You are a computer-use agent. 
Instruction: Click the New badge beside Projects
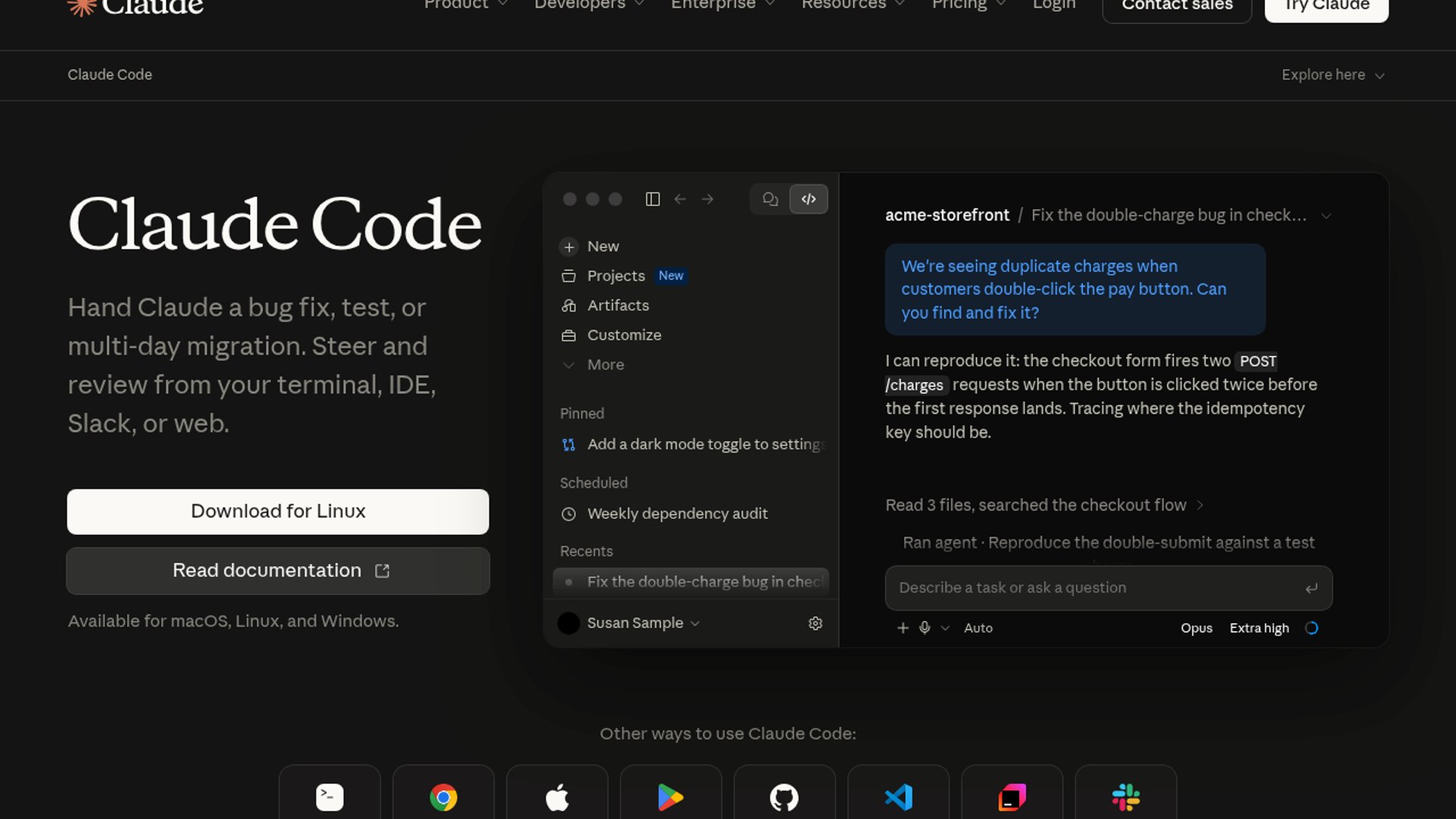[x=671, y=276]
